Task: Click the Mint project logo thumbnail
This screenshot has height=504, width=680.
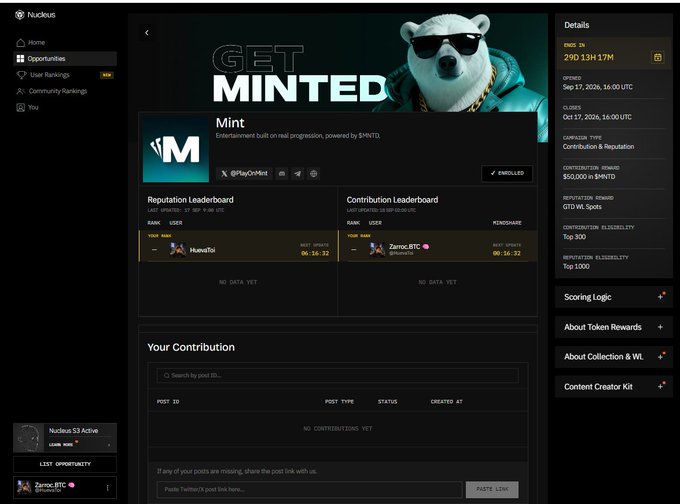Action: [x=176, y=149]
